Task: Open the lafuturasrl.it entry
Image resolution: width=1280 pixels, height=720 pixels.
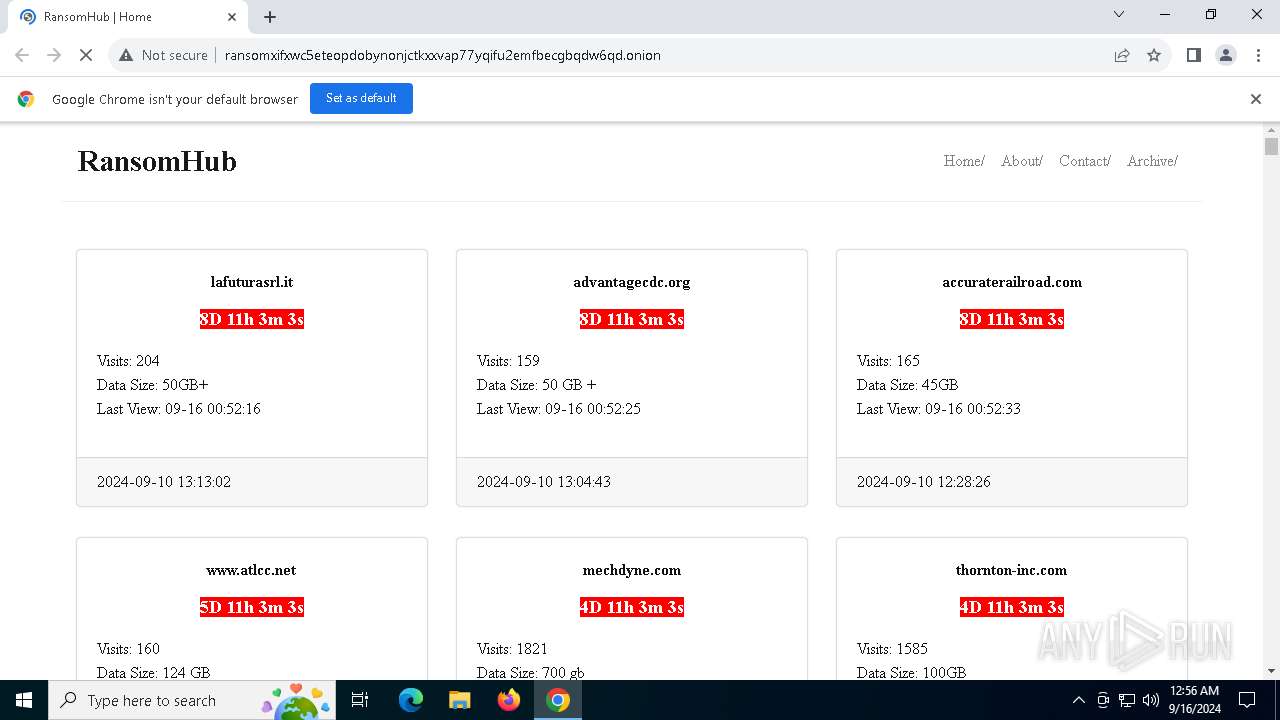Action: (252, 282)
